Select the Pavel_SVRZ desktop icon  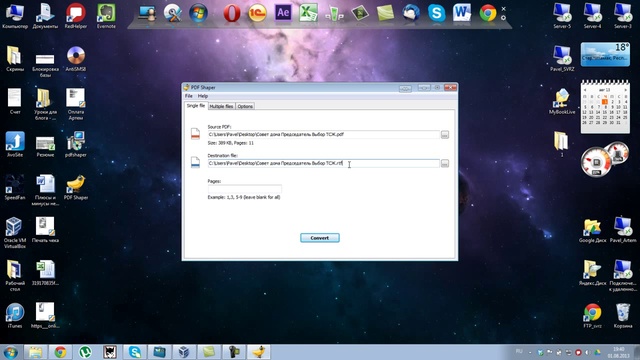pos(562,59)
